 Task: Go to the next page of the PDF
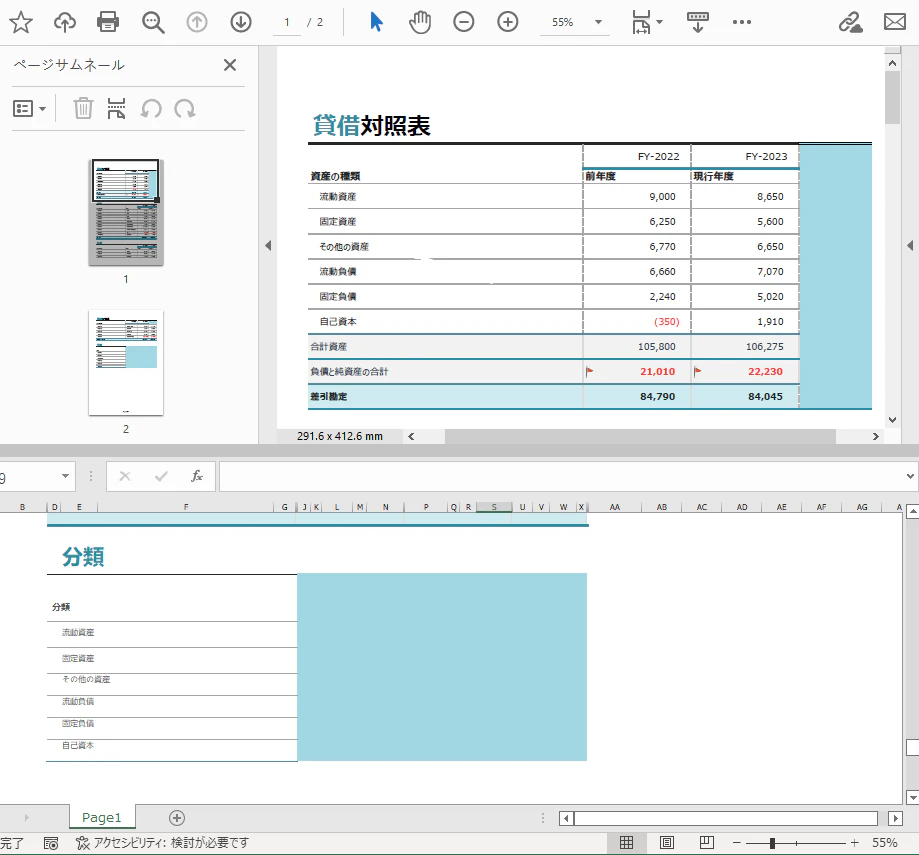tap(240, 21)
